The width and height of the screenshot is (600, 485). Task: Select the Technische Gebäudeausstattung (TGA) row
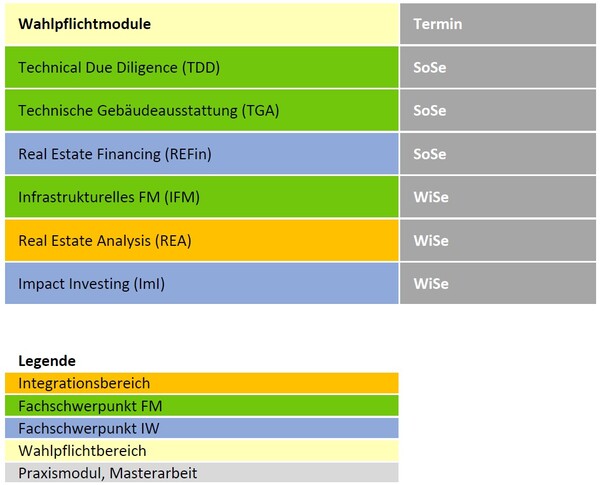[x=200, y=111]
